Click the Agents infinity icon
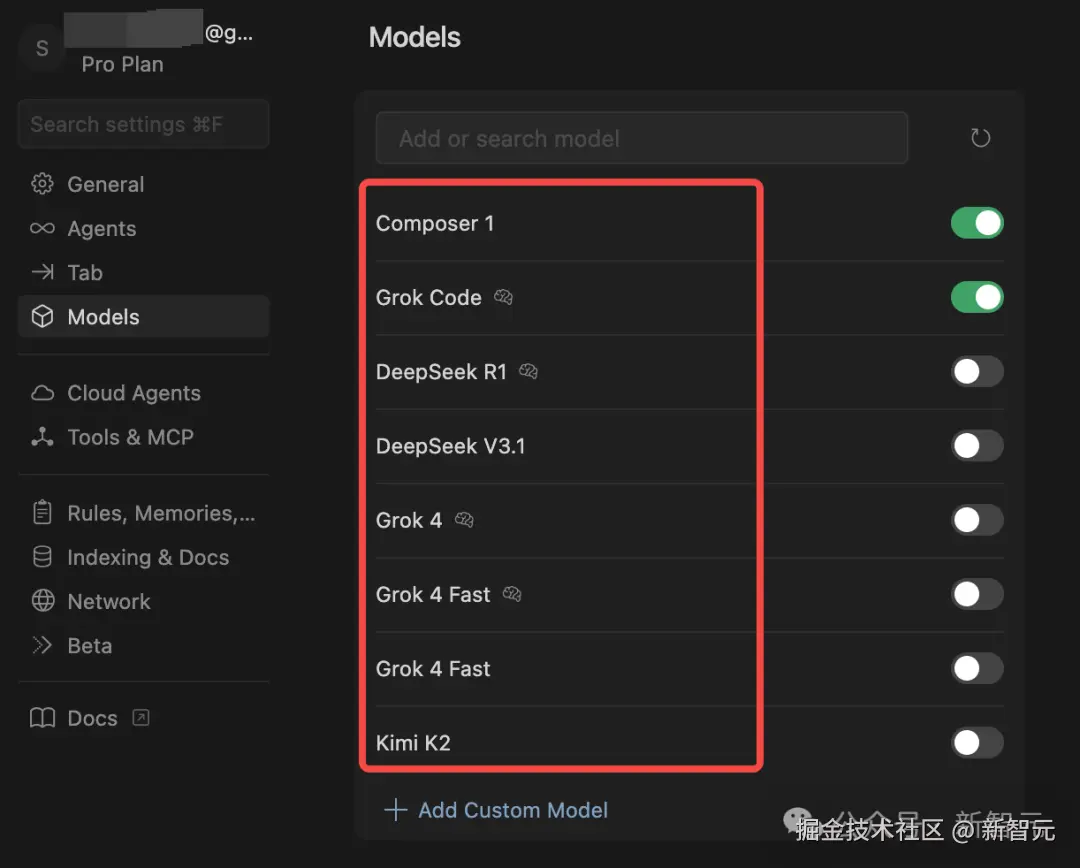Screen dimensions: 1080x868 pyautogui.click(x=42, y=229)
